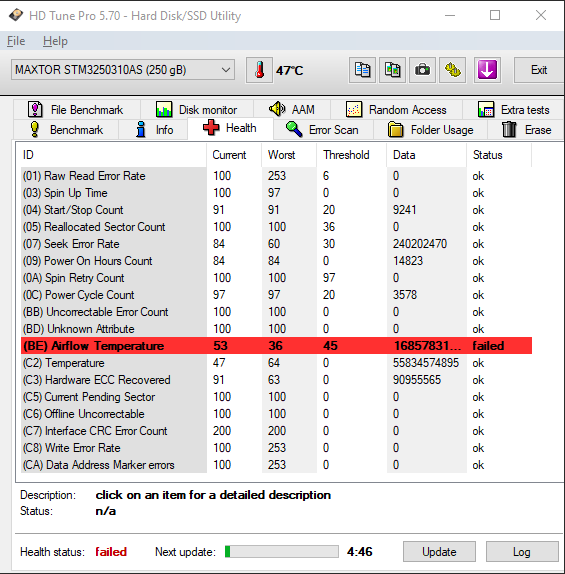Click the Update button
Screen dimensions: 565x574
click(x=439, y=551)
